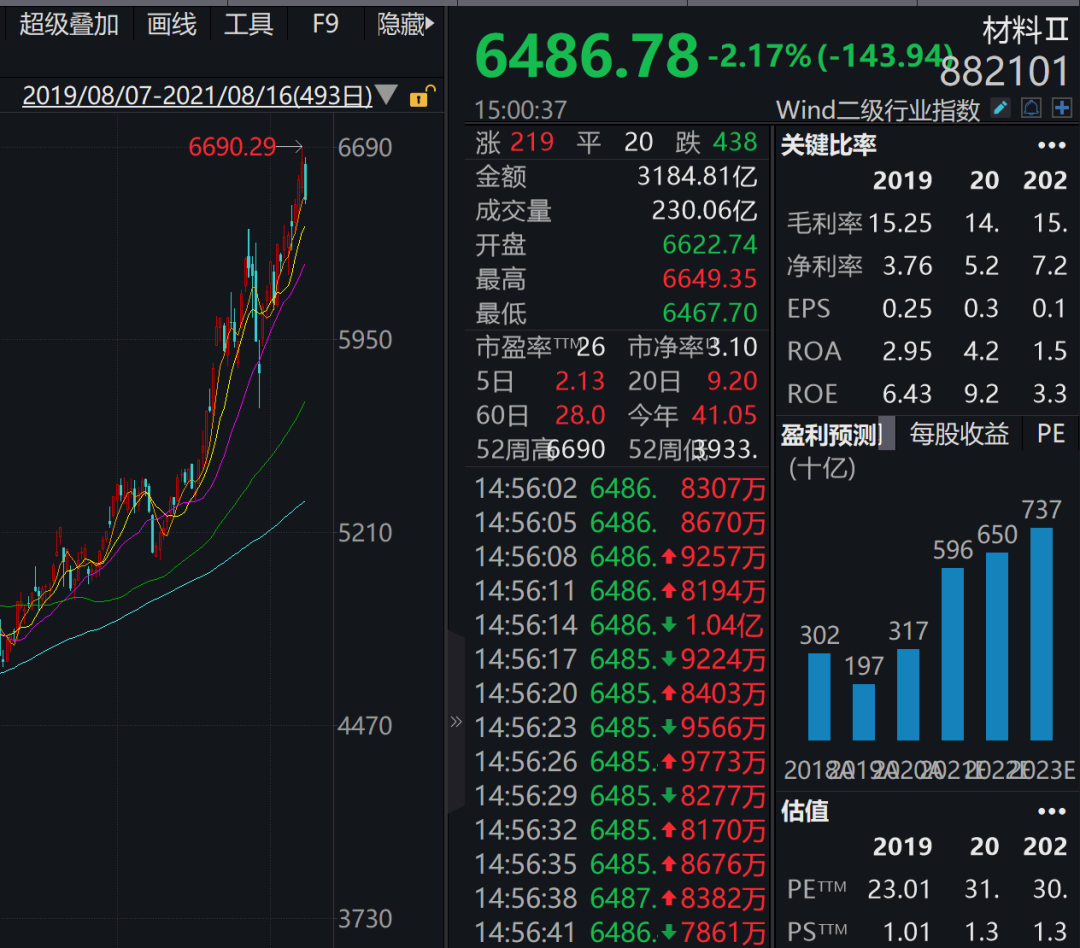Click the 14:56:14 trade row with 1.04亿
The width and height of the screenshot is (1080, 948).
(x=619, y=626)
